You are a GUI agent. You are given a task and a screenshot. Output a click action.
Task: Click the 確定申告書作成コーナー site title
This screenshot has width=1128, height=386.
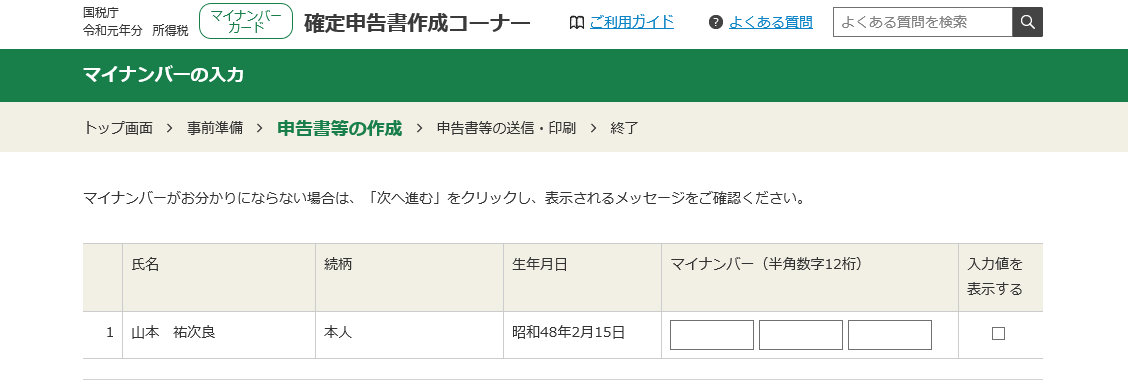coord(417,23)
